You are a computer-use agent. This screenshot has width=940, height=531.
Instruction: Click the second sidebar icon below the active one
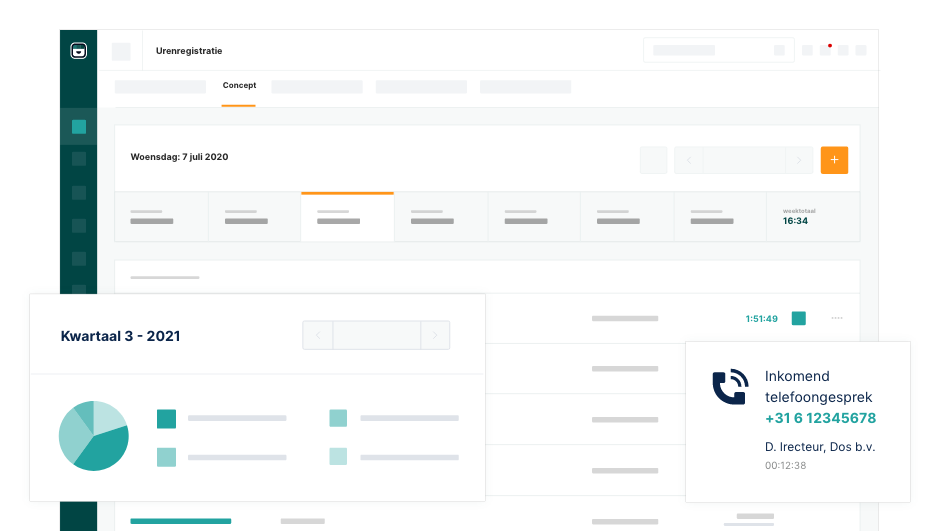(79, 192)
